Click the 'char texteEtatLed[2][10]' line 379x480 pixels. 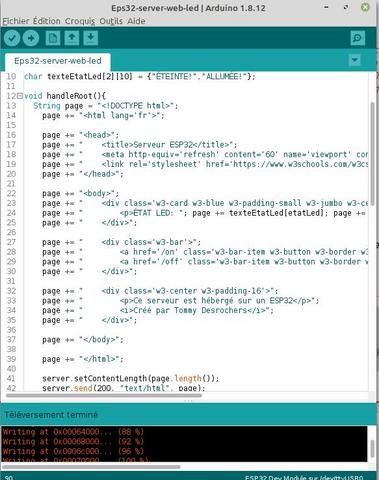(x=140, y=77)
